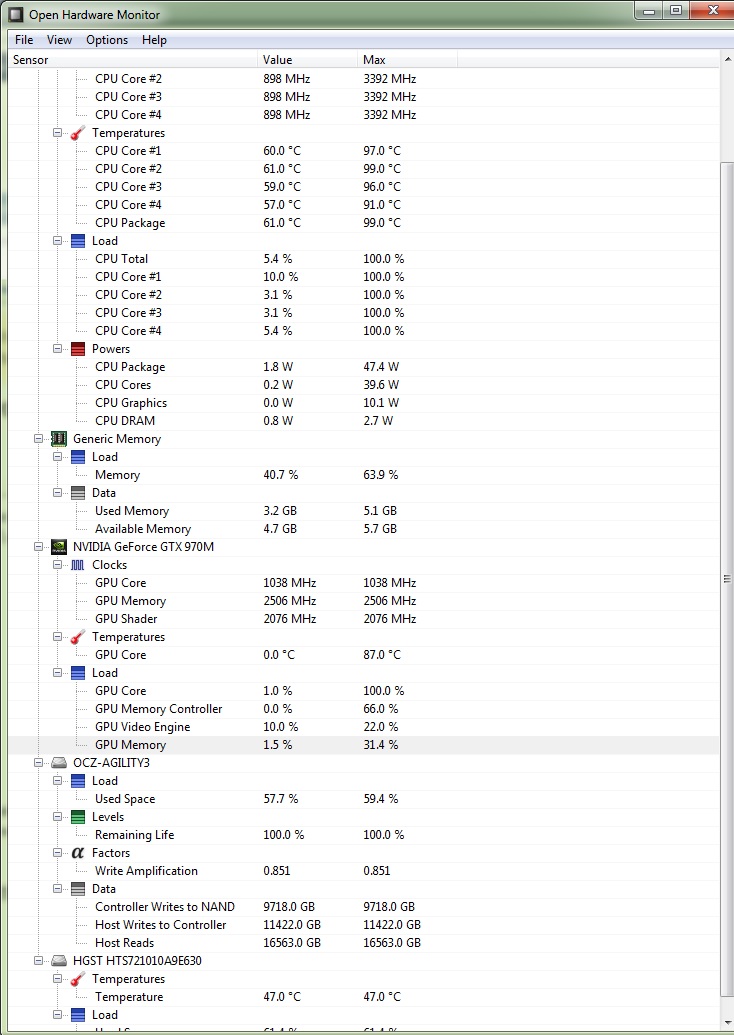Click the GPU Load blue icon
The image size is (734, 1035).
78,673
